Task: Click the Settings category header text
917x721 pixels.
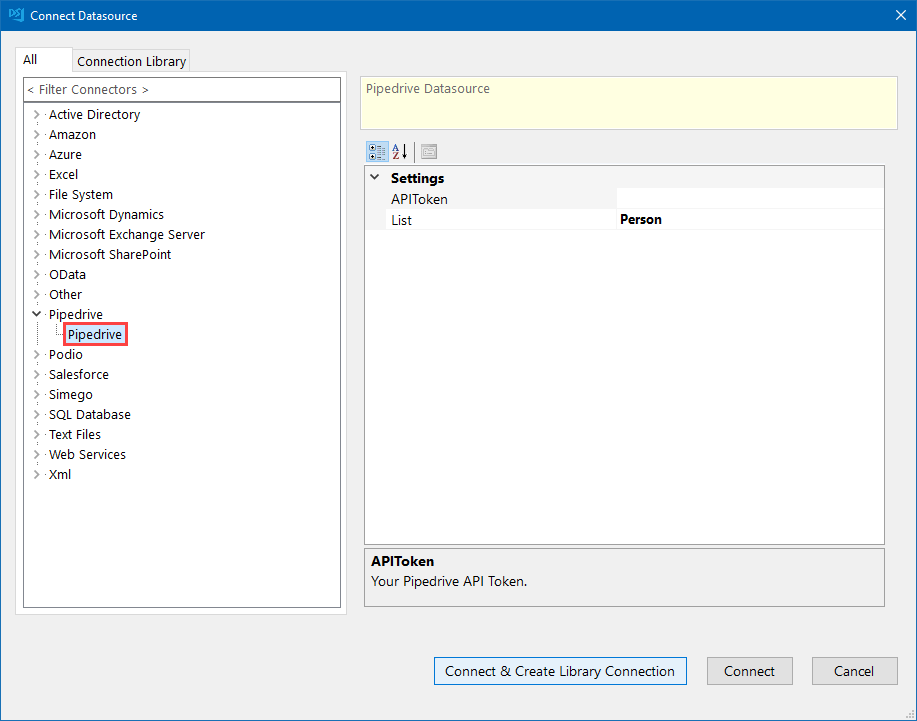Action: click(x=418, y=178)
